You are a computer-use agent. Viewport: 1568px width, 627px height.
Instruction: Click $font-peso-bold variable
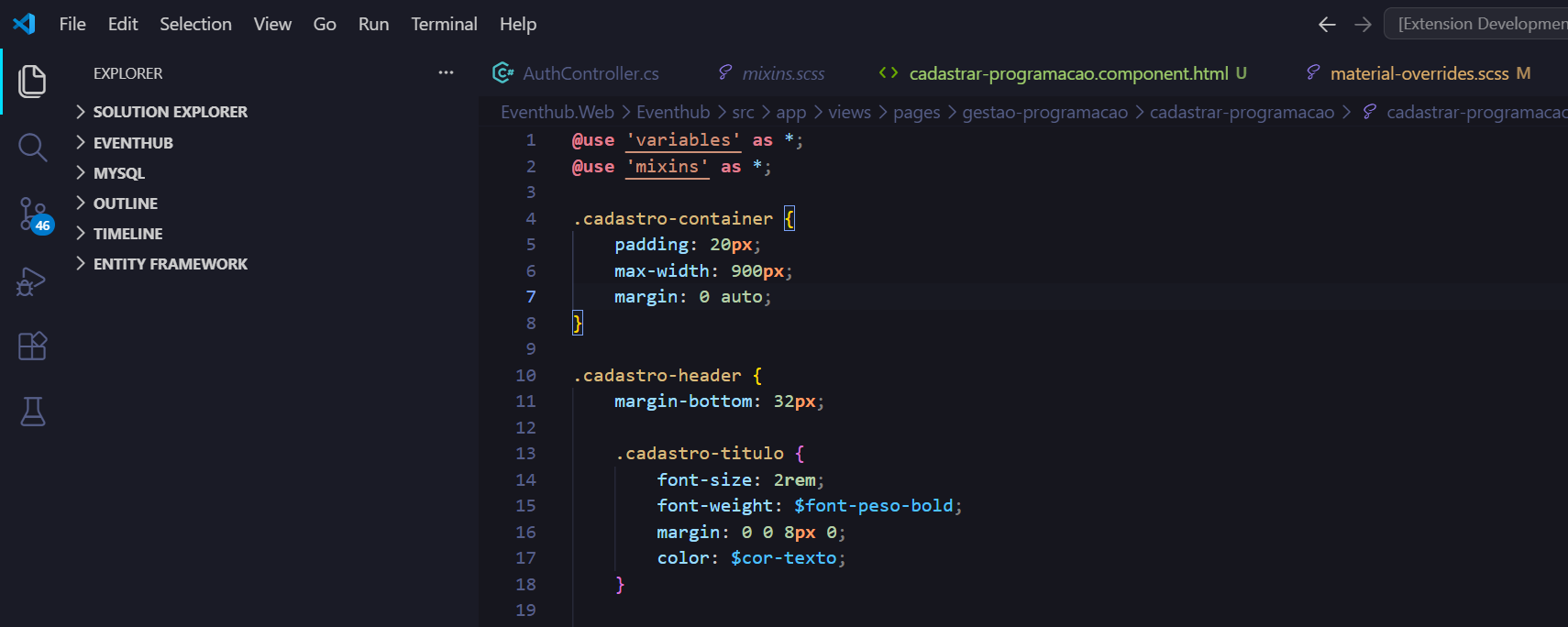tap(873, 506)
